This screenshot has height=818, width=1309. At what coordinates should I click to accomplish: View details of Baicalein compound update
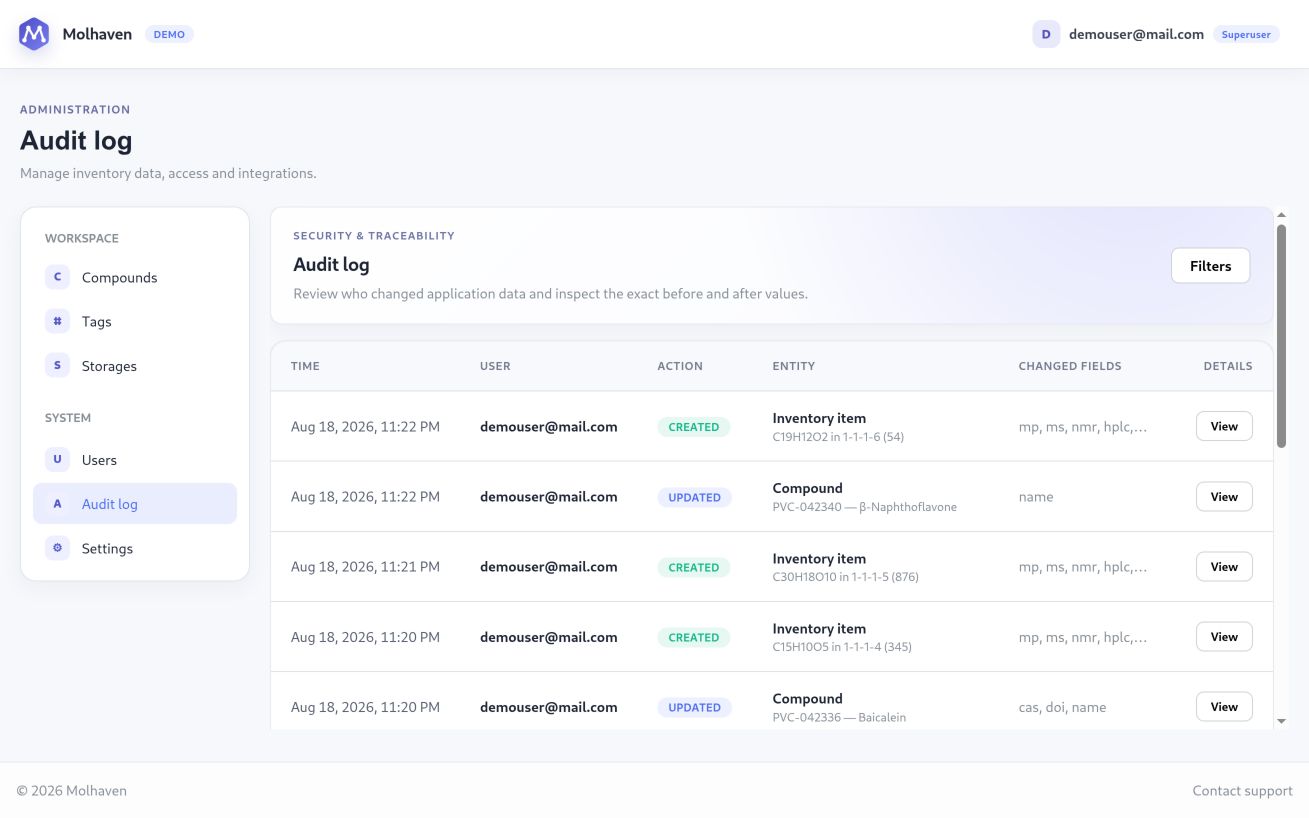pos(1224,706)
